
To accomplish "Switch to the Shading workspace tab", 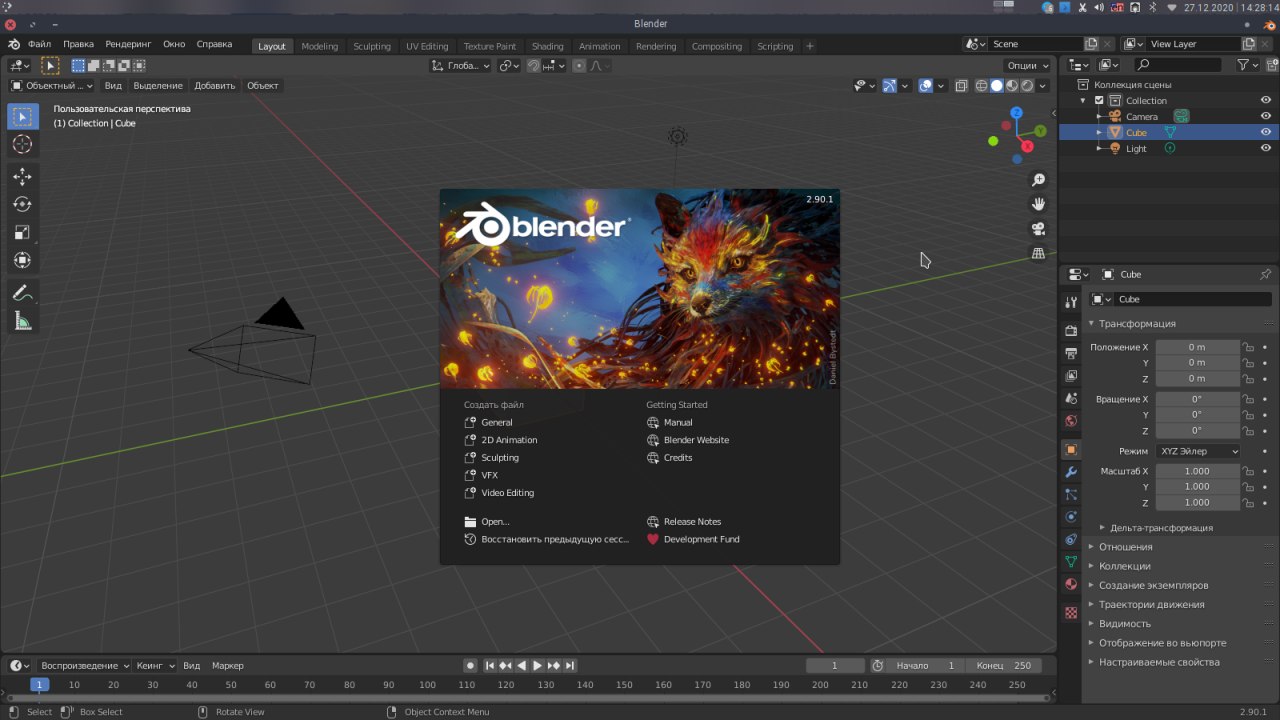I will coord(547,46).
